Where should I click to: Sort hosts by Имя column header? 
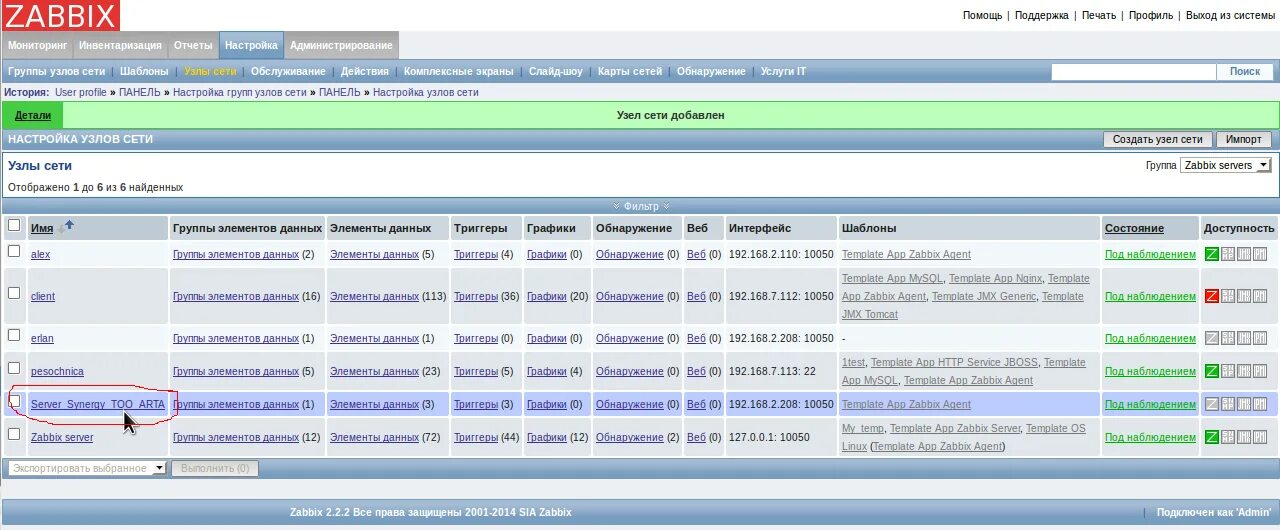pyautogui.click(x=42, y=228)
